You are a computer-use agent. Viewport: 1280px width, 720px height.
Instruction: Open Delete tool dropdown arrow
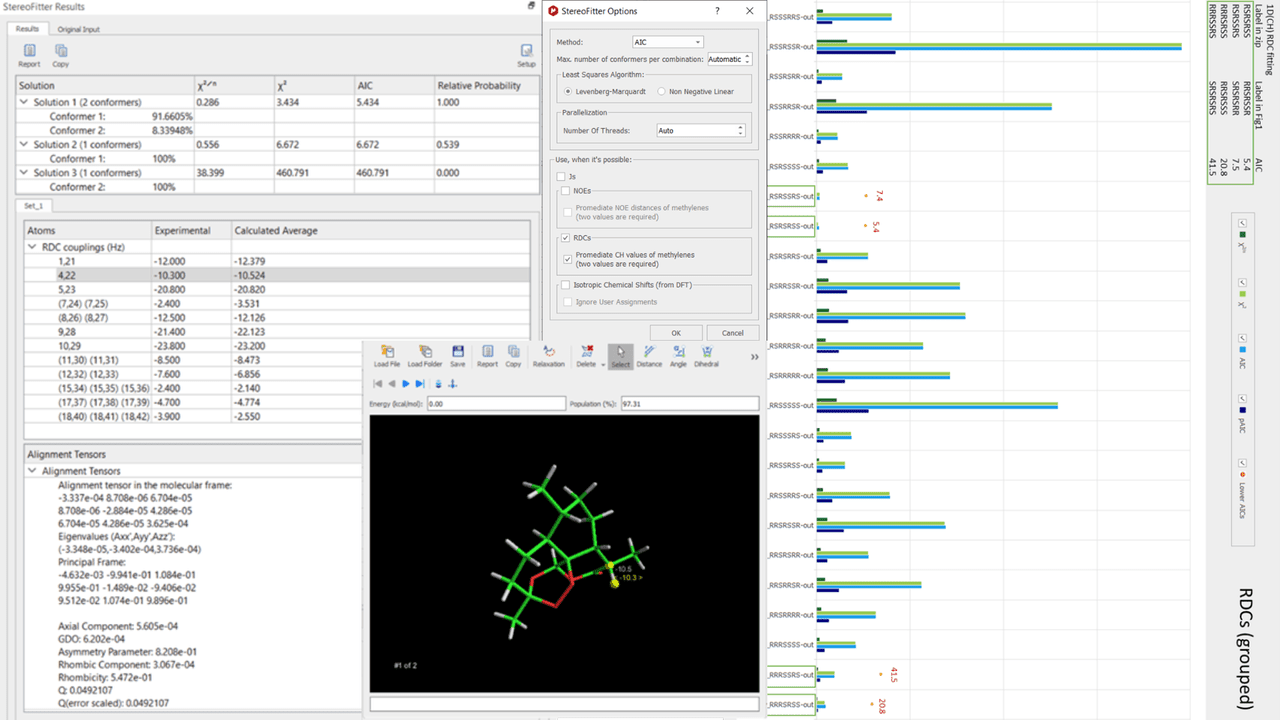coord(601,364)
